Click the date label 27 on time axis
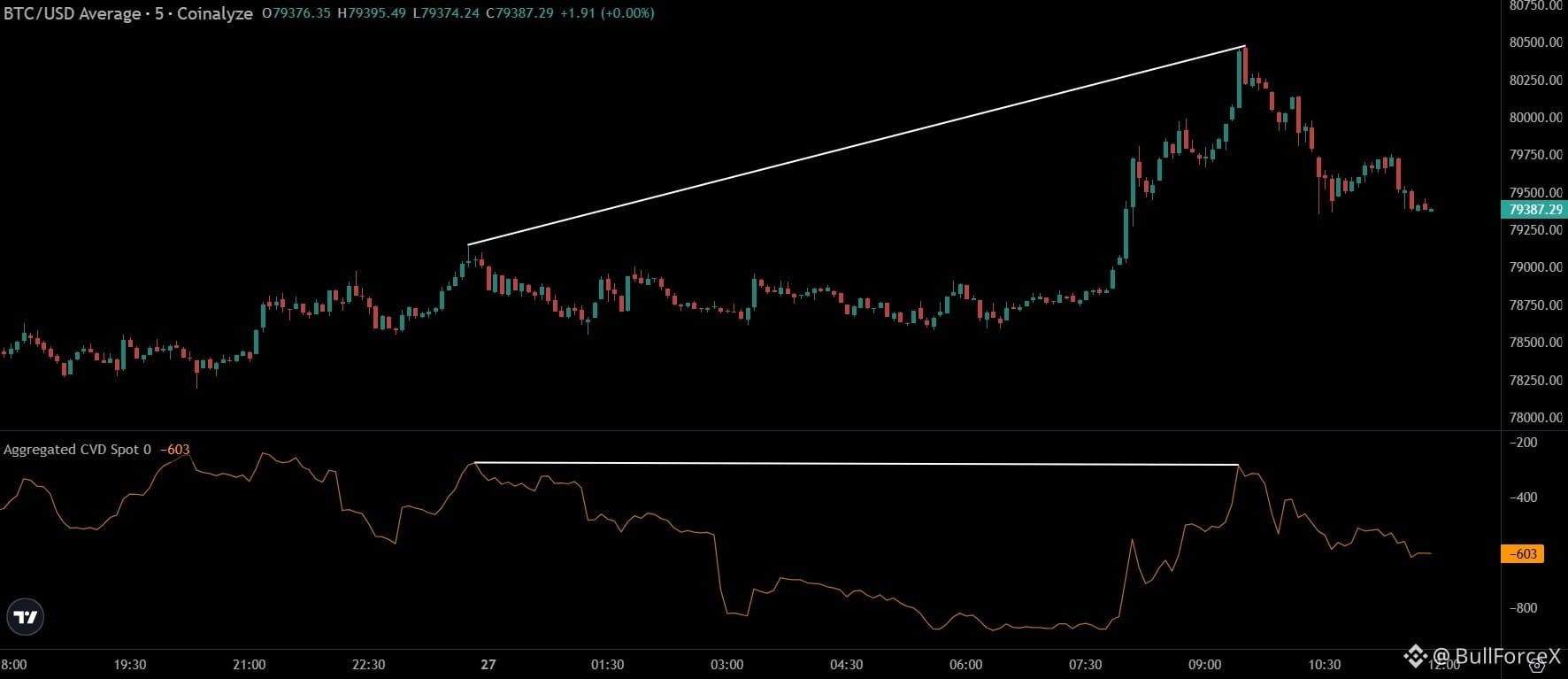The height and width of the screenshot is (679, 1568). [488, 665]
